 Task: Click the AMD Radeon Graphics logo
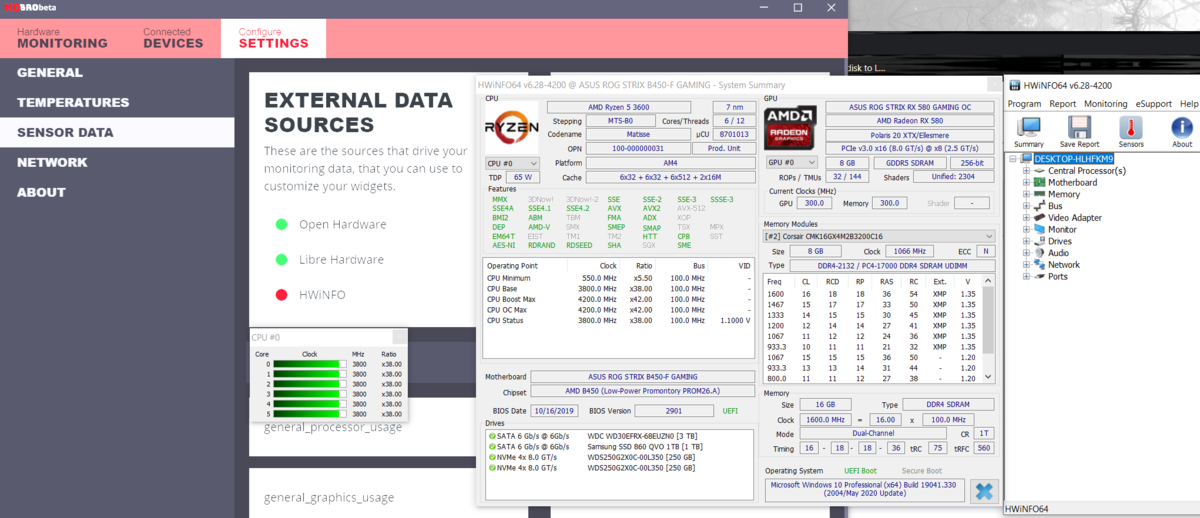point(790,126)
